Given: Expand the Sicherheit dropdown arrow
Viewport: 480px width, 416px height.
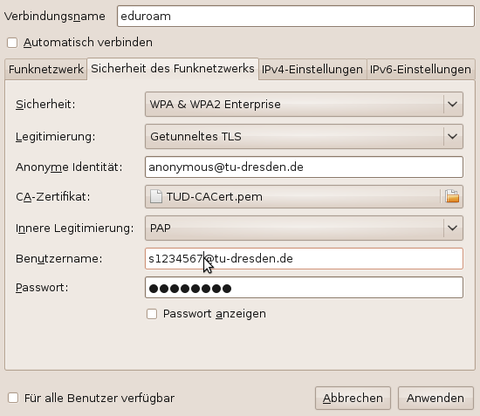Looking at the screenshot, I should point(452,104).
